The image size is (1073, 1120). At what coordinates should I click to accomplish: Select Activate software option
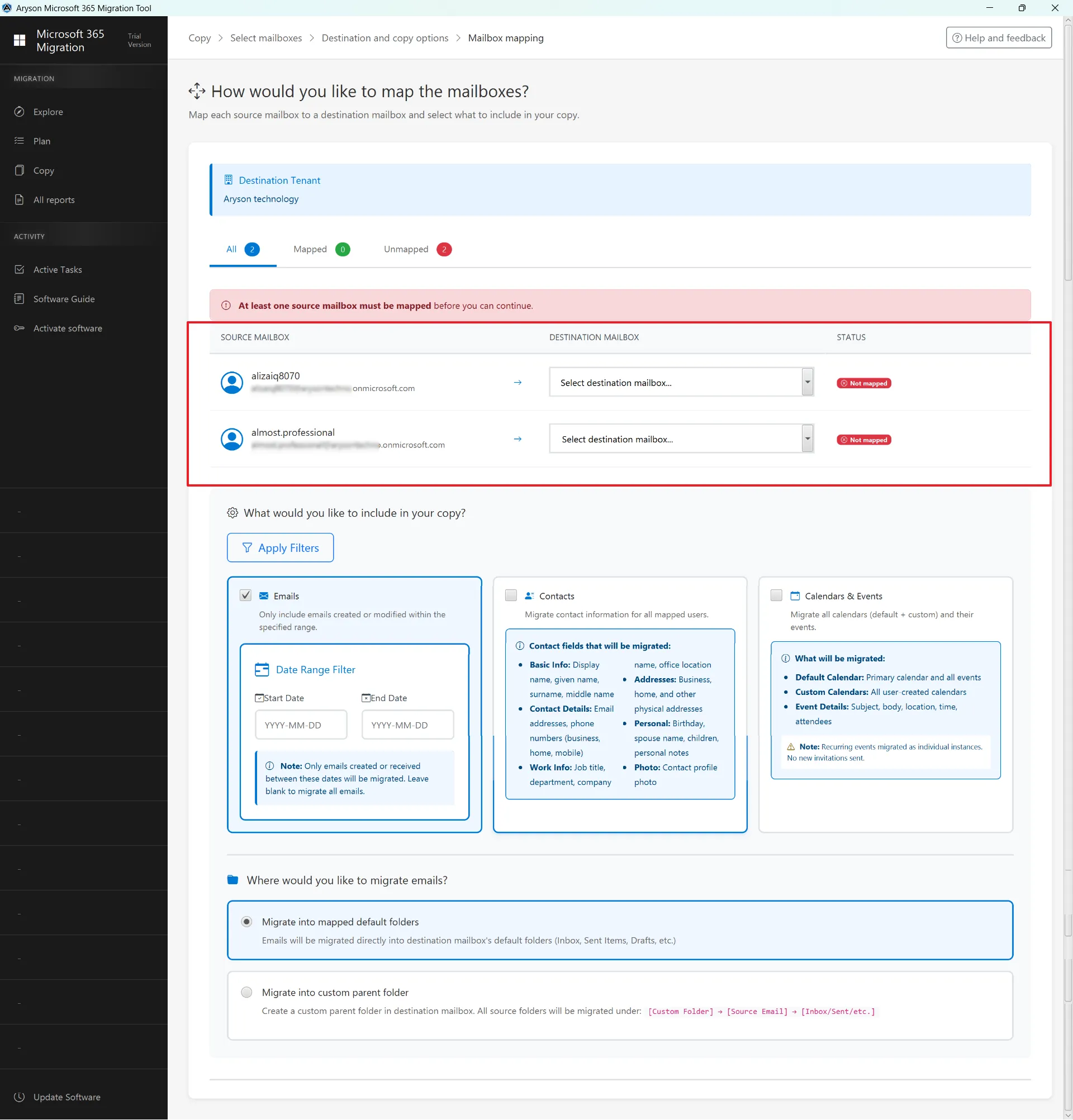tap(67, 328)
